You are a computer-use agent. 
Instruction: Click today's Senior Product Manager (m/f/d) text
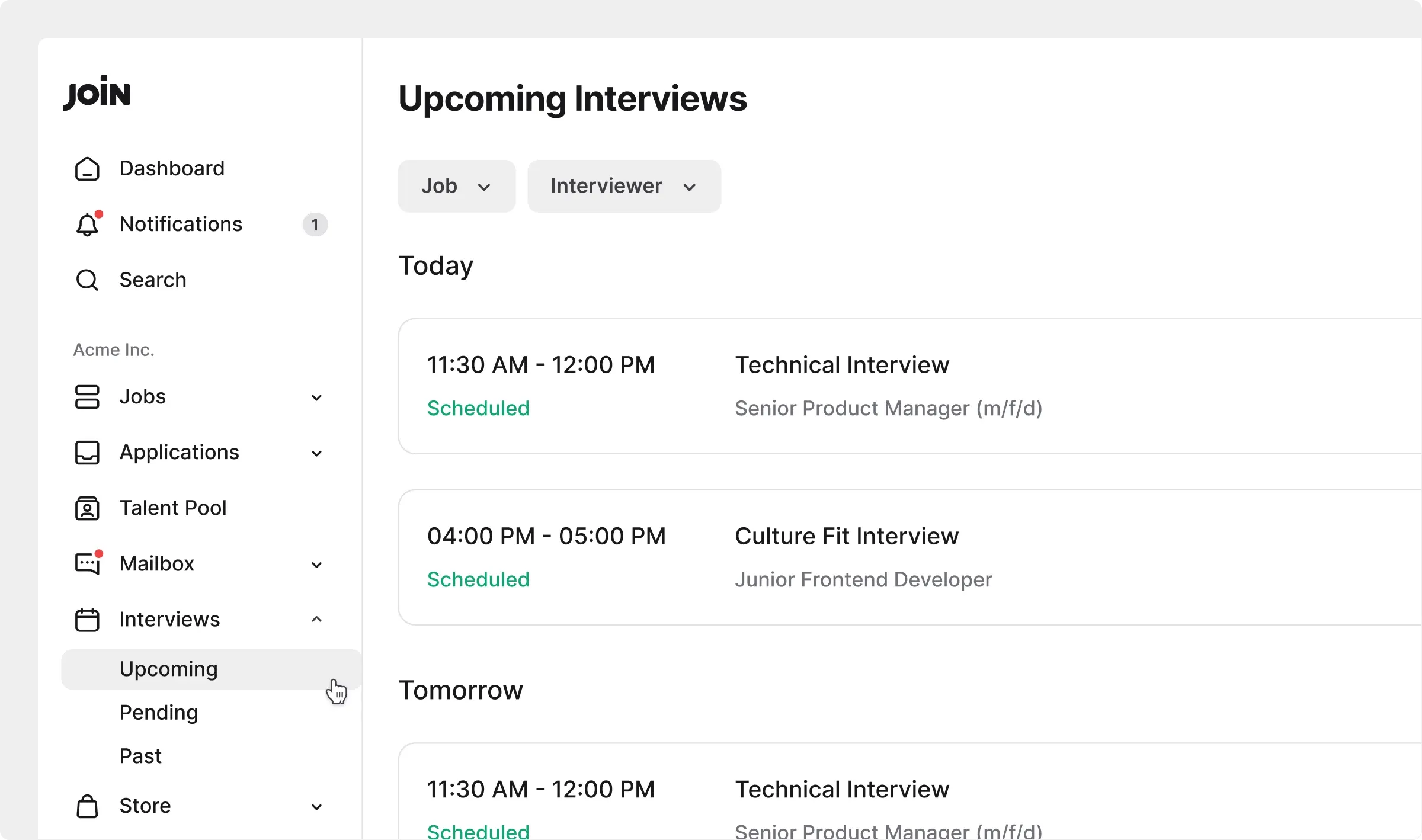tap(889, 408)
